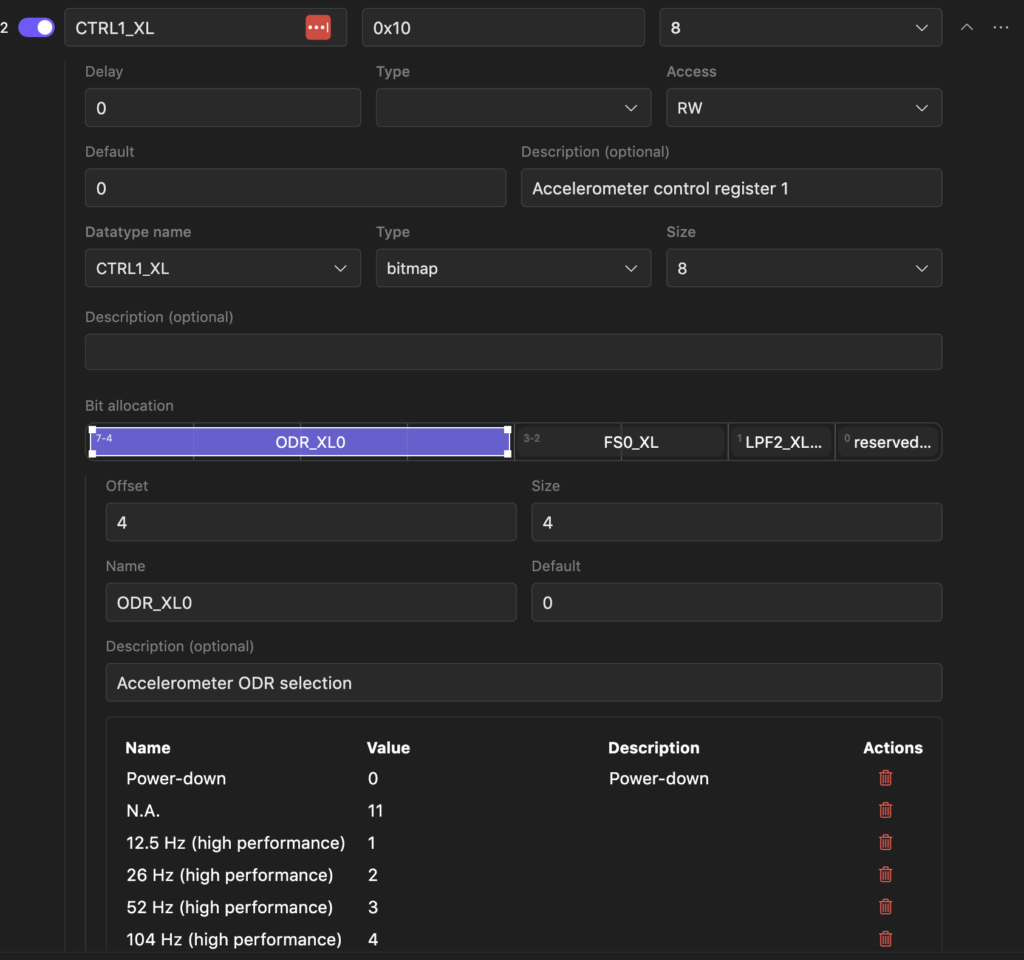Viewport: 1024px width, 960px height.
Task: Collapse the CTRL1_XL register panel
Action: 966,28
